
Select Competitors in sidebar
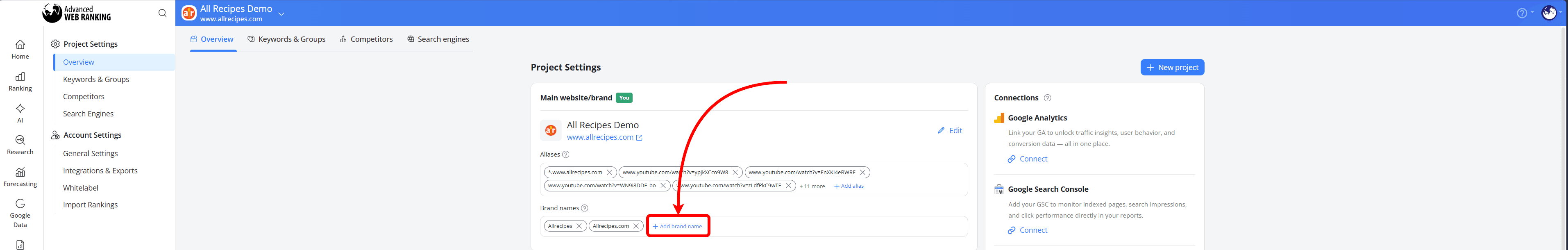[84, 96]
